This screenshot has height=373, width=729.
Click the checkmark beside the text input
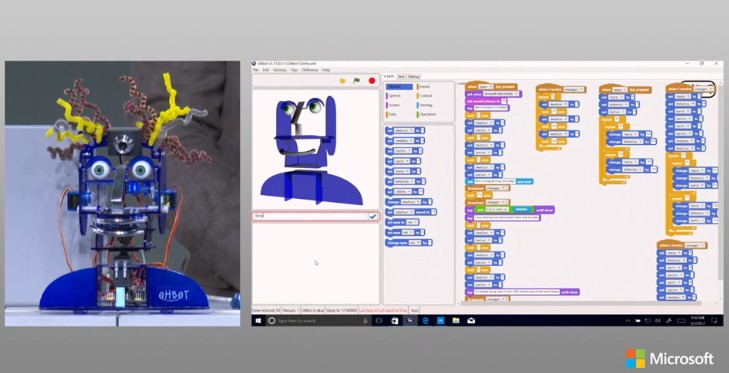tap(373, 216)
